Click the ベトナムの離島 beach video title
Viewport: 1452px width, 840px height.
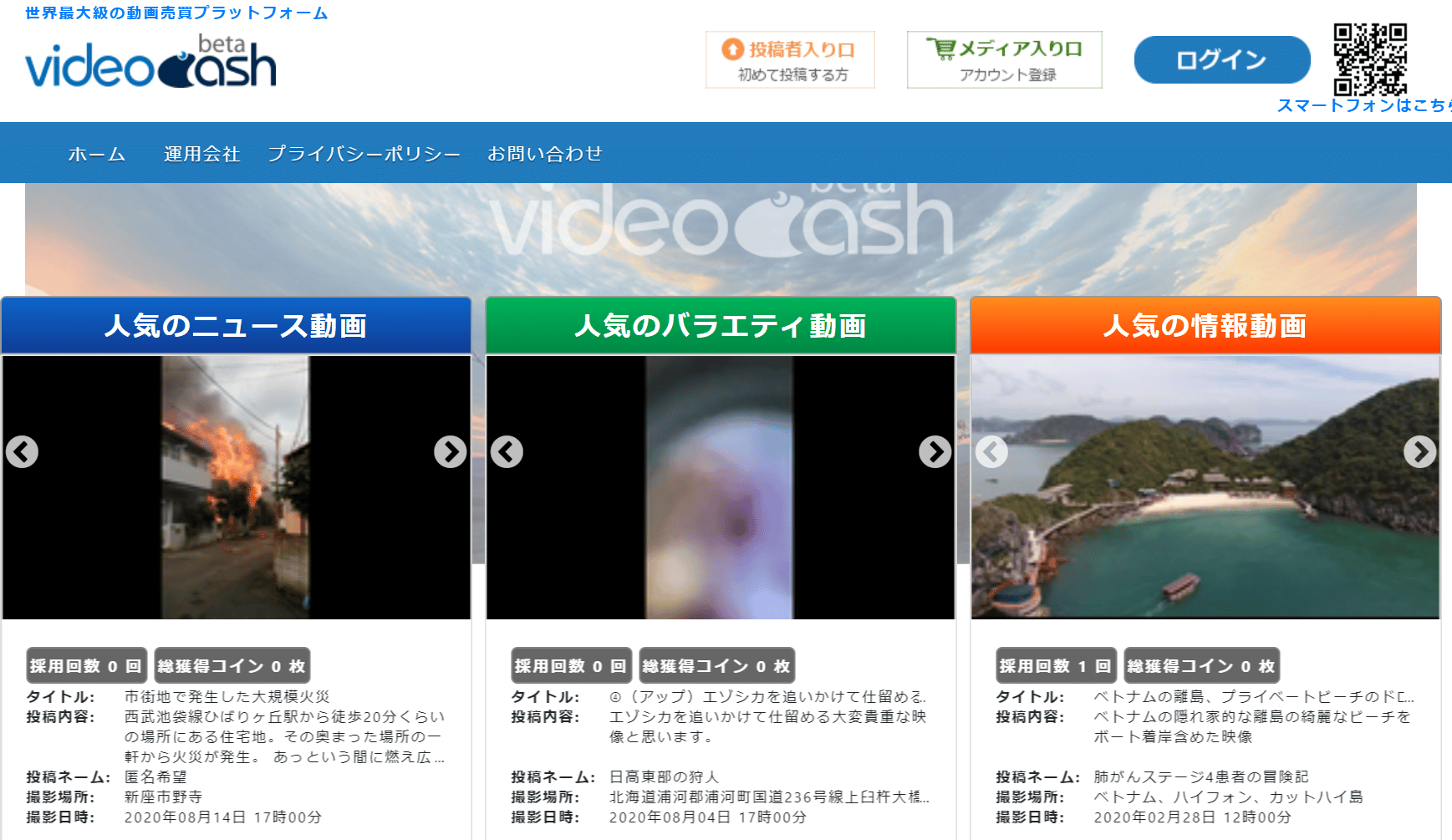click(x=1254, y=697)
